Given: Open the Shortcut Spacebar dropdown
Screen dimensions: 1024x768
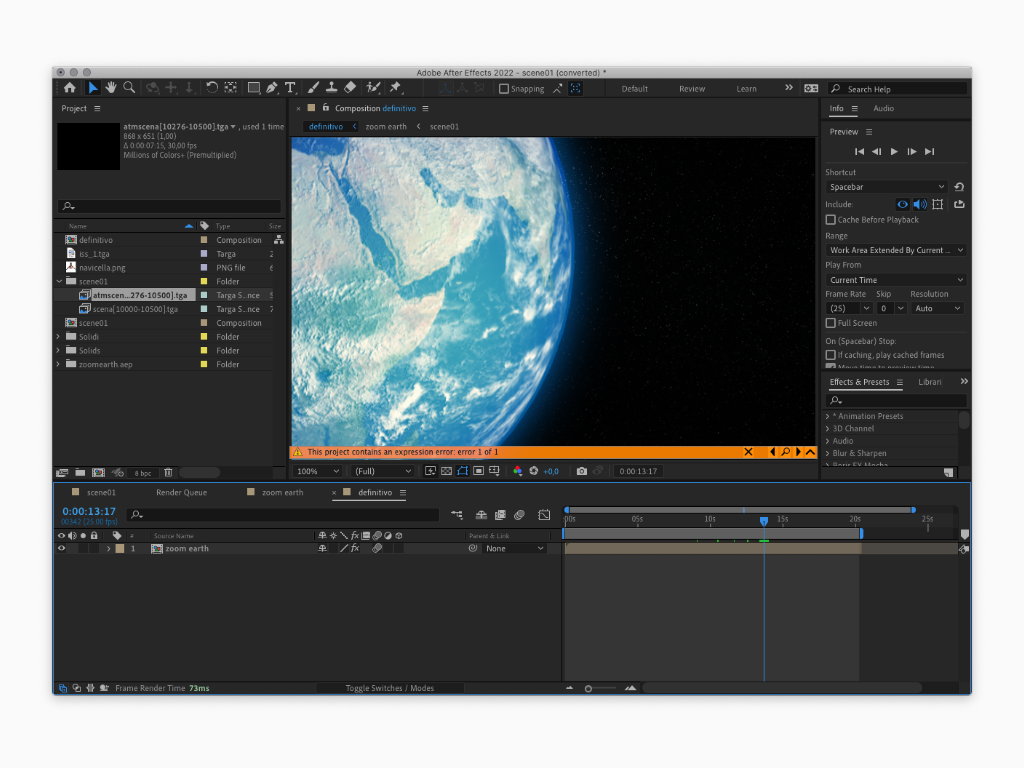Looking at the screenshot, I should [887, 187].
